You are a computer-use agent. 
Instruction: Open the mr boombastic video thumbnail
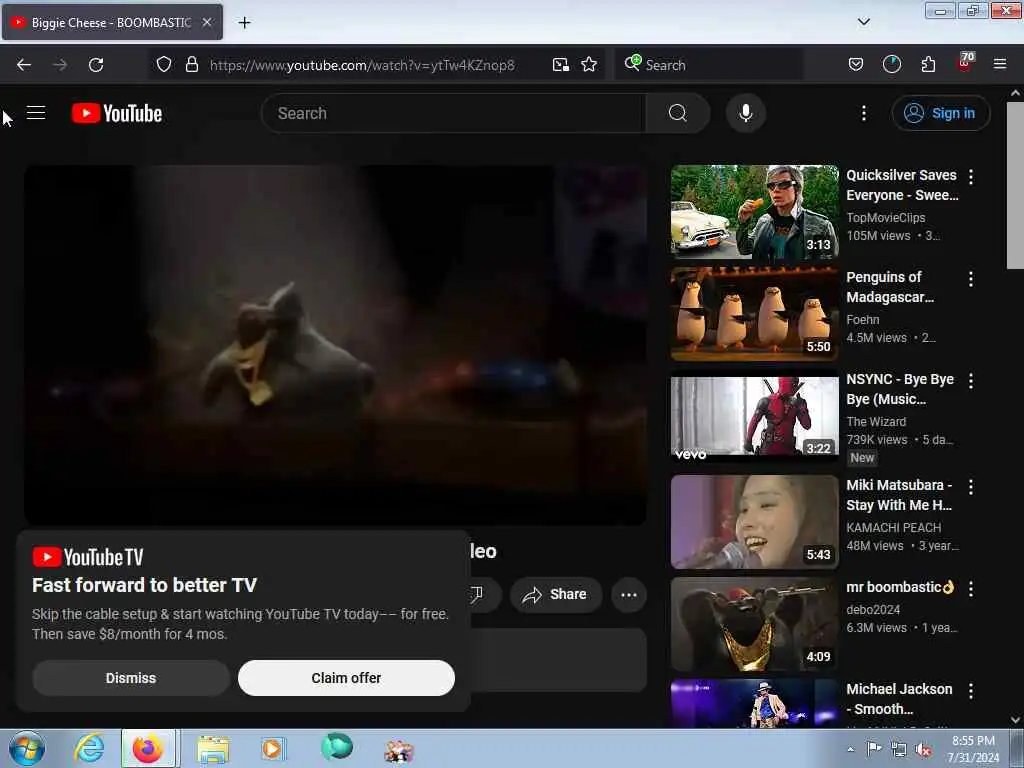pyautogui.click(x=754, y=624)
